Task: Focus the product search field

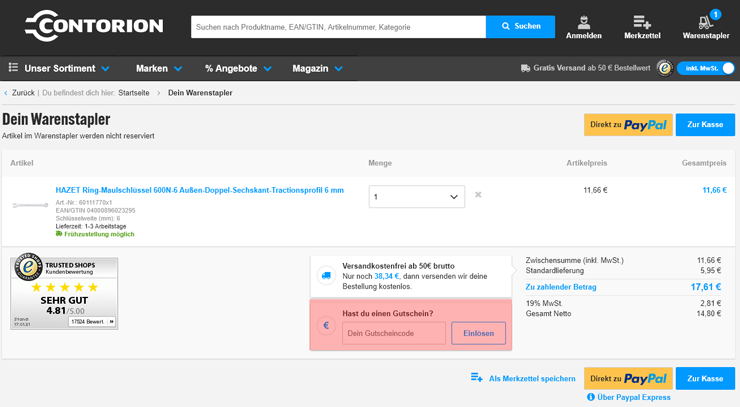Action: (338, 27)
